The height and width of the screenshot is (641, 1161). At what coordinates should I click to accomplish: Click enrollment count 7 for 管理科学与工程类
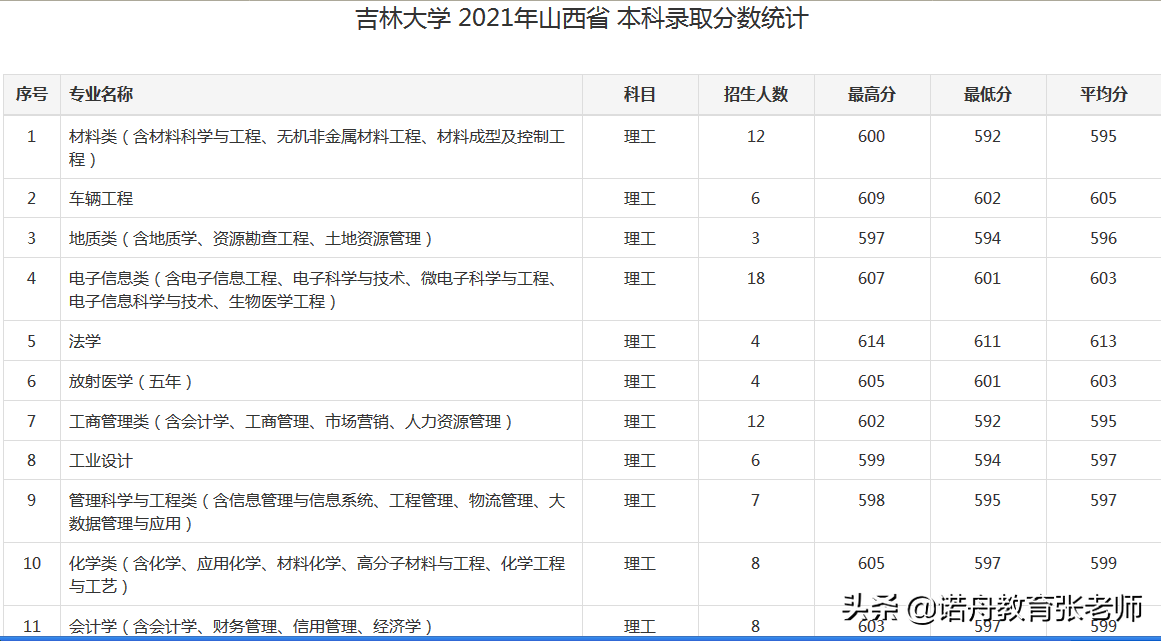pyautogui.click(x=755, y=500)
